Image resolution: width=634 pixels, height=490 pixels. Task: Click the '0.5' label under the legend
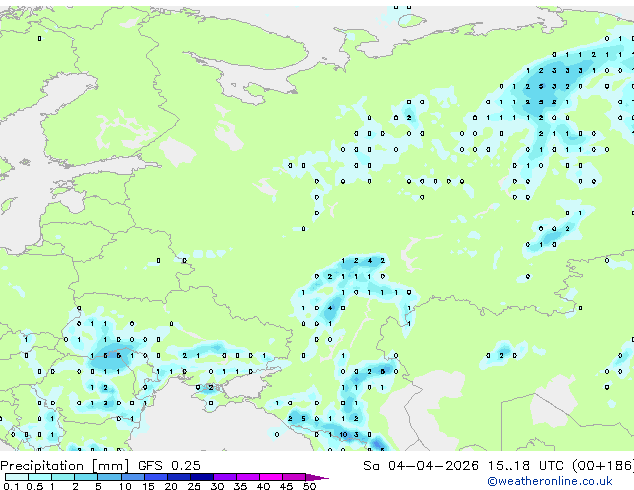click(35, 486)
